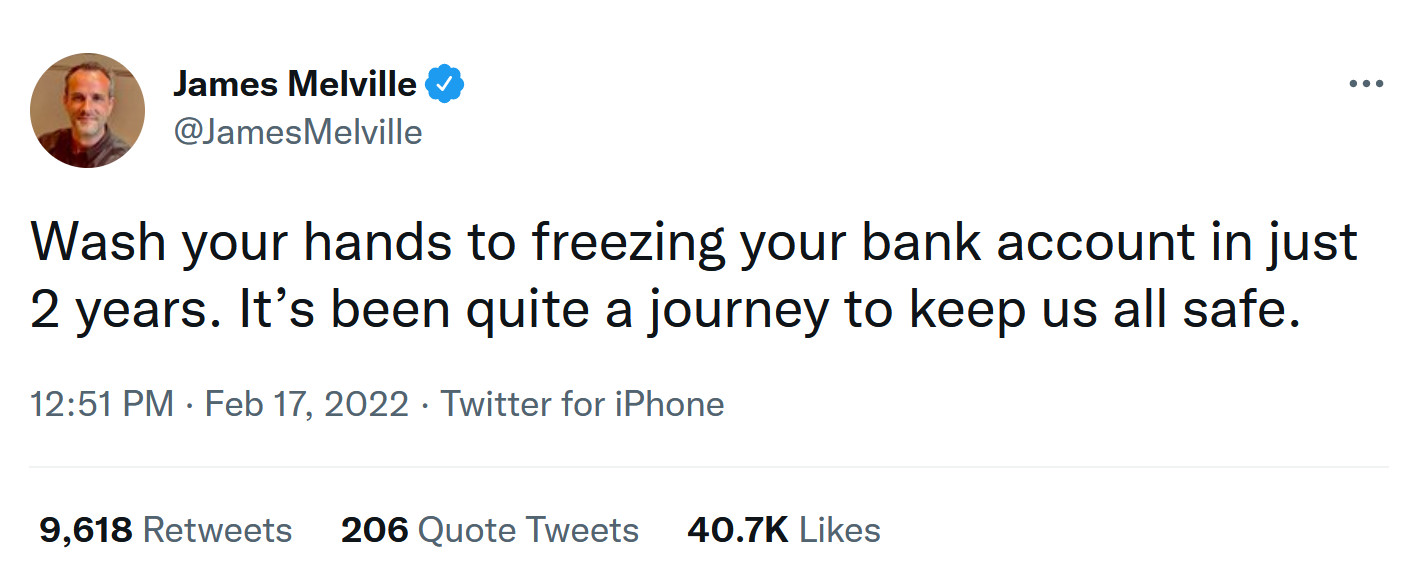Click the blue verified checkmark badge

(x=445, y=85)
